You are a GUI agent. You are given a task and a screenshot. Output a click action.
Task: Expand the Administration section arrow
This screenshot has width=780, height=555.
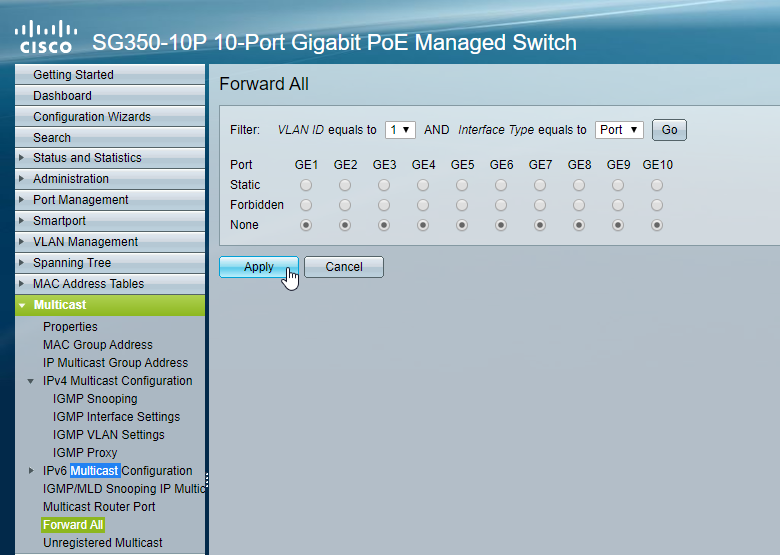[21, 179]
